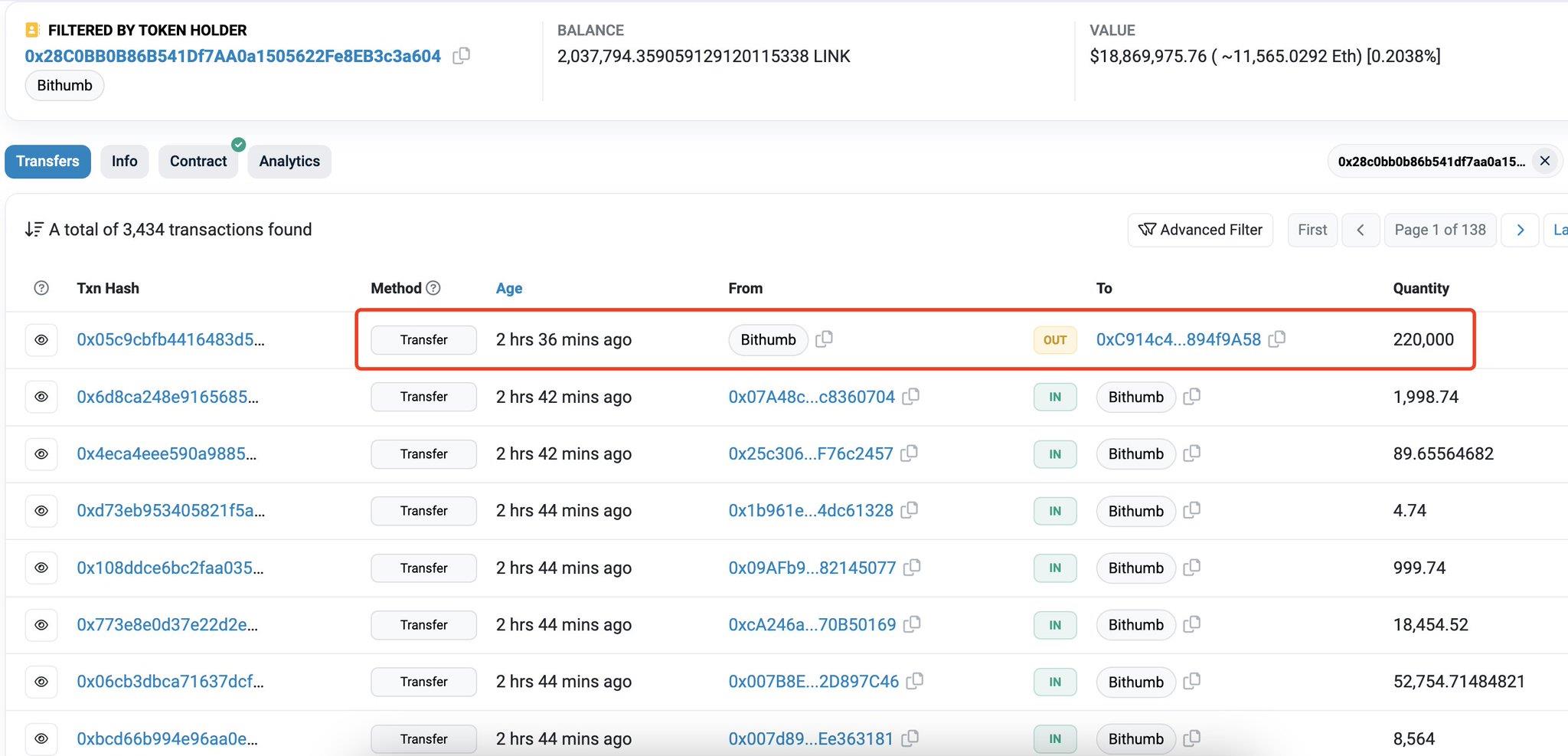Preview transaction 0xd73eb953405821f5a with the eye icon
Viewport: 1568px width, 756px height.
(x=41, y=511)
